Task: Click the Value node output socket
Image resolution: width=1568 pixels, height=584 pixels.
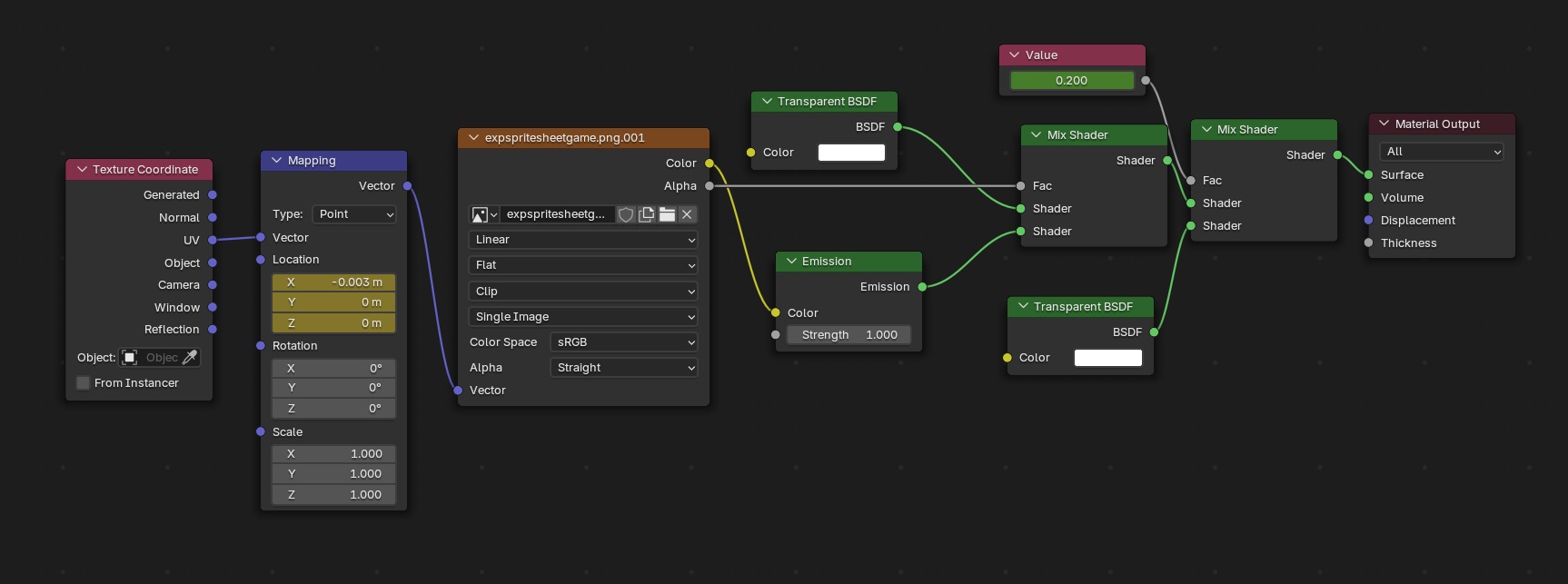Action: [1146, 81]
